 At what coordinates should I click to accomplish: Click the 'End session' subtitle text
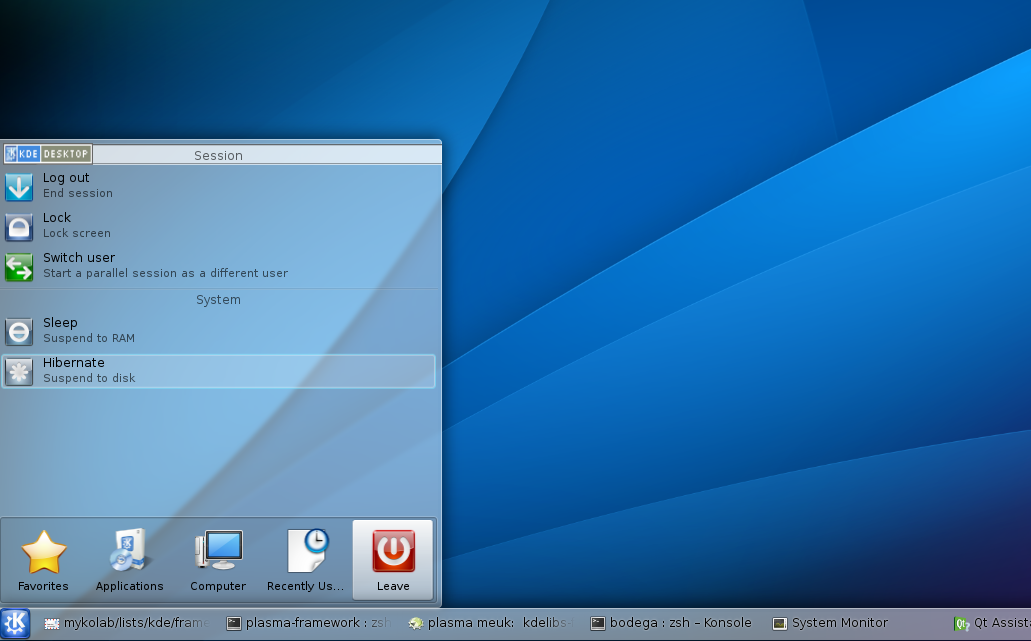click(x=78, y=193)
